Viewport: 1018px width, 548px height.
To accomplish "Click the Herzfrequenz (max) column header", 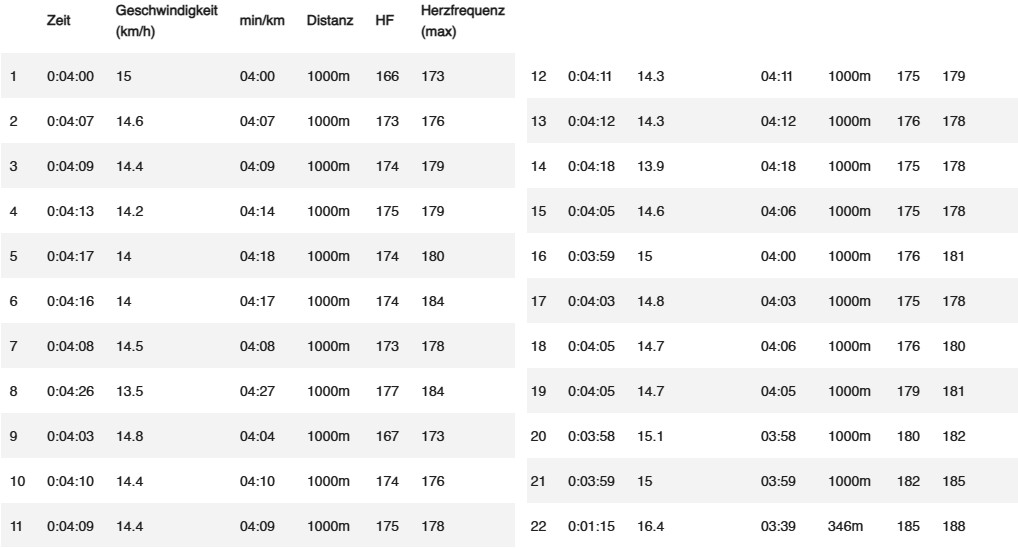I will (463, 21).
